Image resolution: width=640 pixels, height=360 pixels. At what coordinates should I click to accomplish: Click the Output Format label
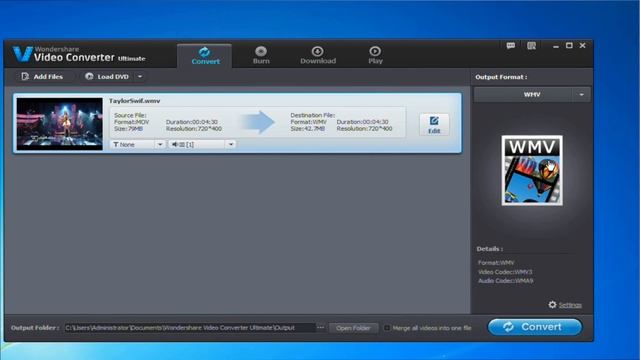pos(501,77)
